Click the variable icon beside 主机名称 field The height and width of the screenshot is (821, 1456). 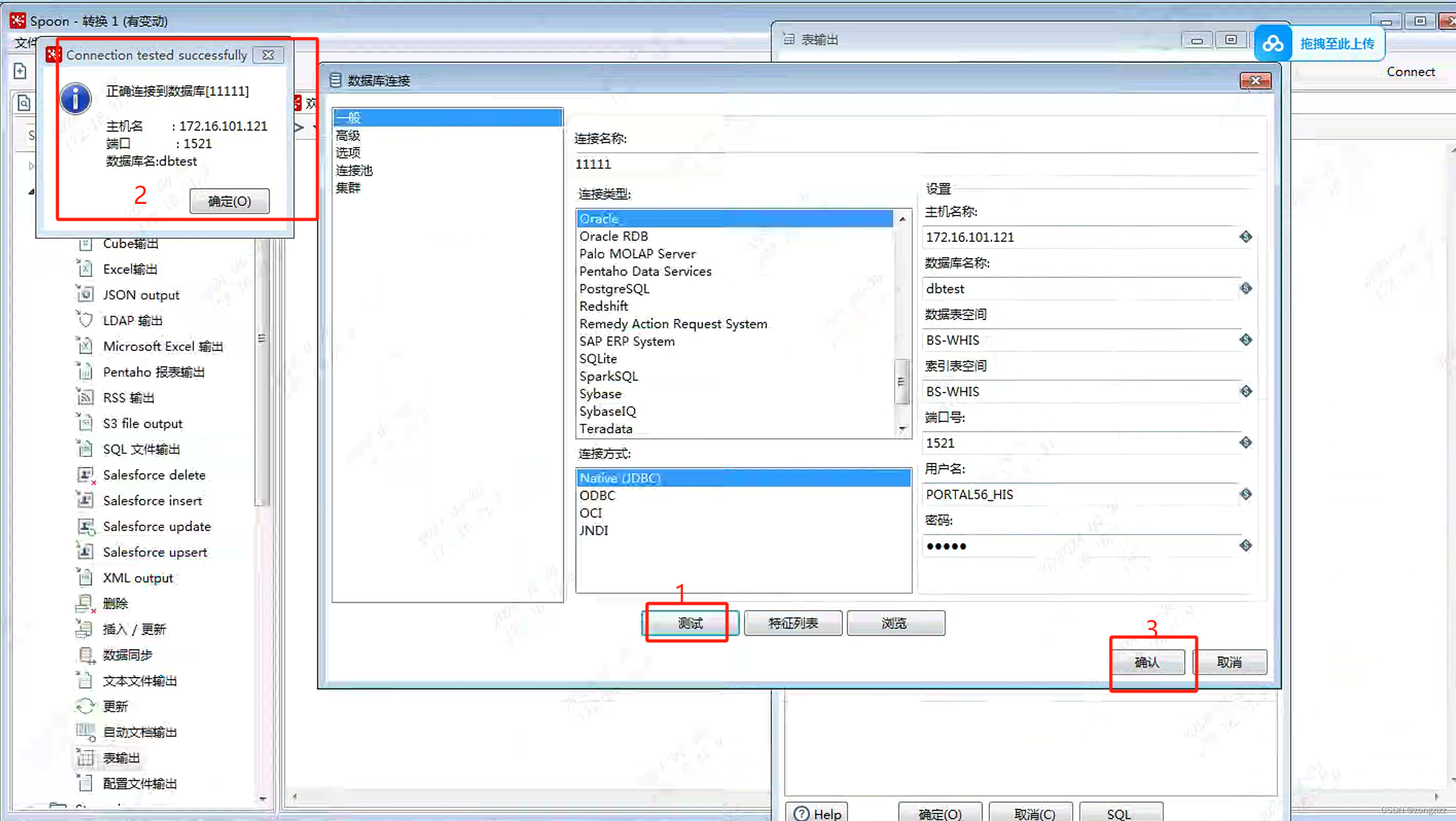[x=1246, y=237]
